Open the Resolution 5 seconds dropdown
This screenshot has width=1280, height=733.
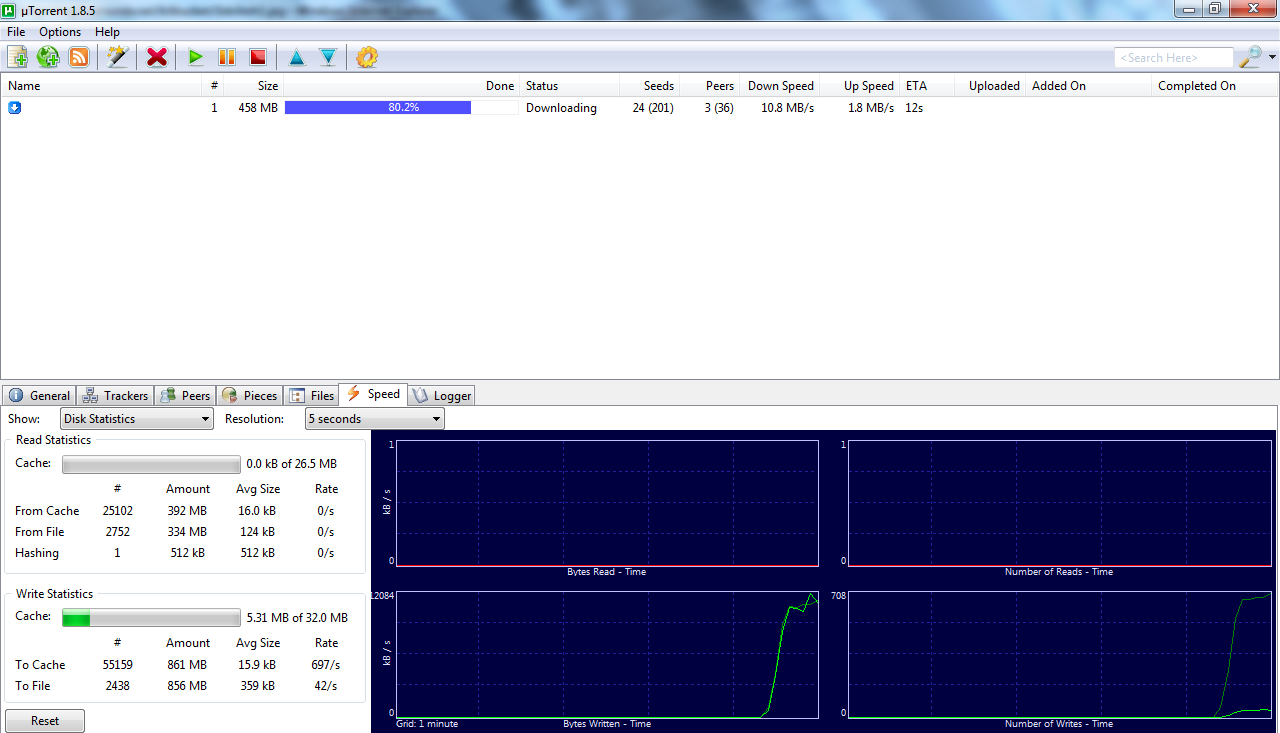coord(375,419)
